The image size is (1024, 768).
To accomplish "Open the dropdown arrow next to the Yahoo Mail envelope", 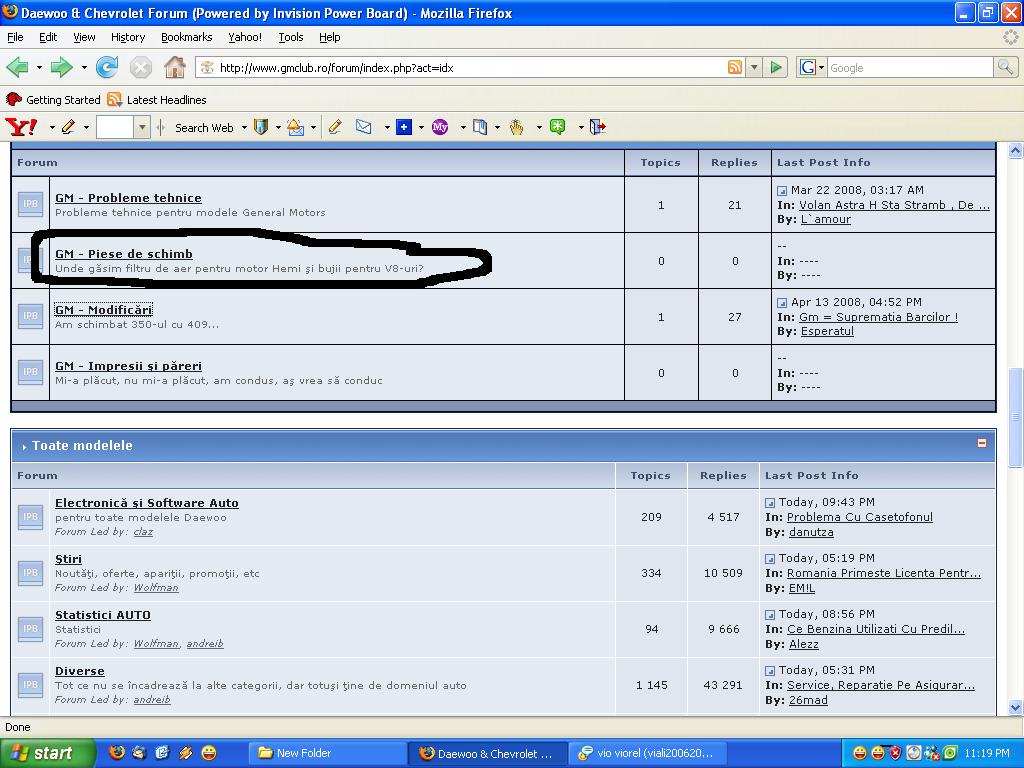I will pyautogui.click(x=387, y=127).
